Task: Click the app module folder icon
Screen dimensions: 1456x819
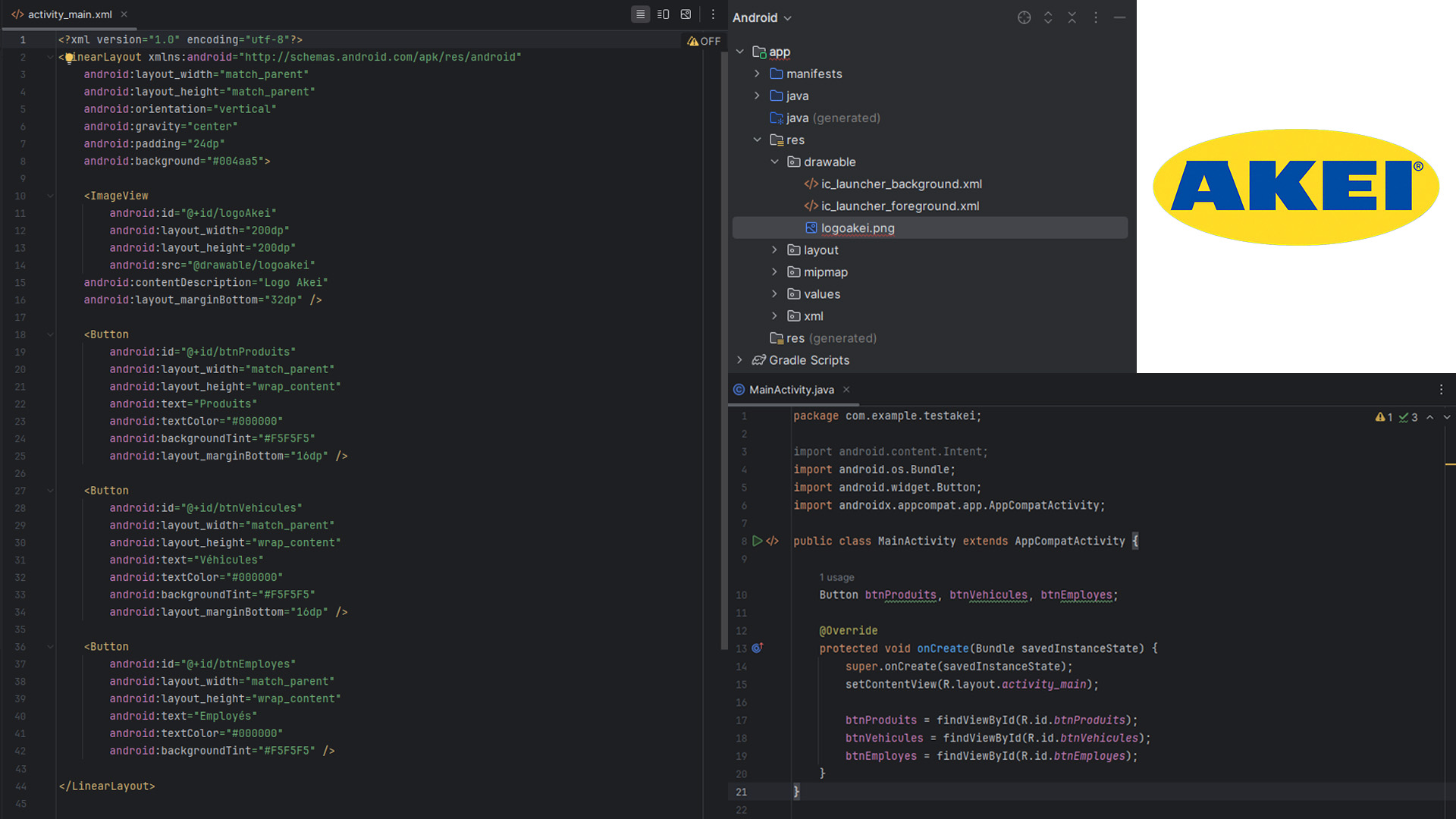Action: (759, 52)
